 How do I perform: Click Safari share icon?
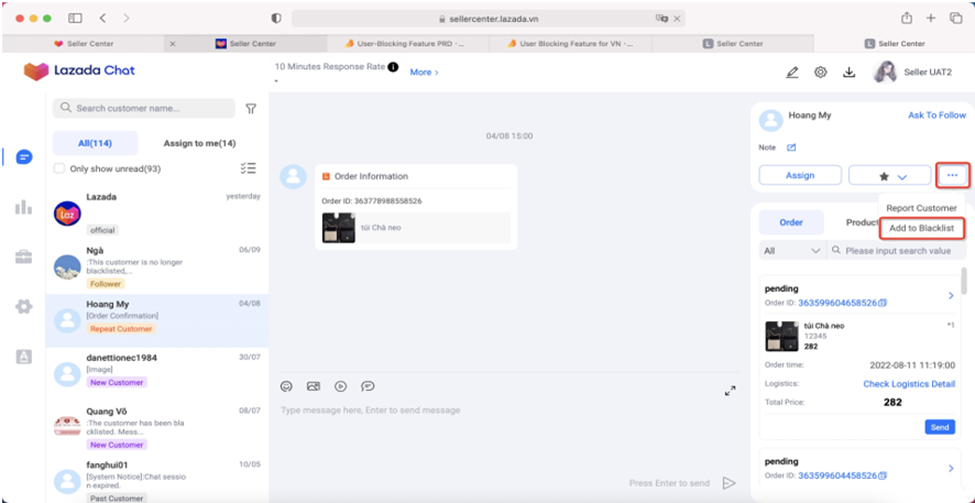point(907,19)
